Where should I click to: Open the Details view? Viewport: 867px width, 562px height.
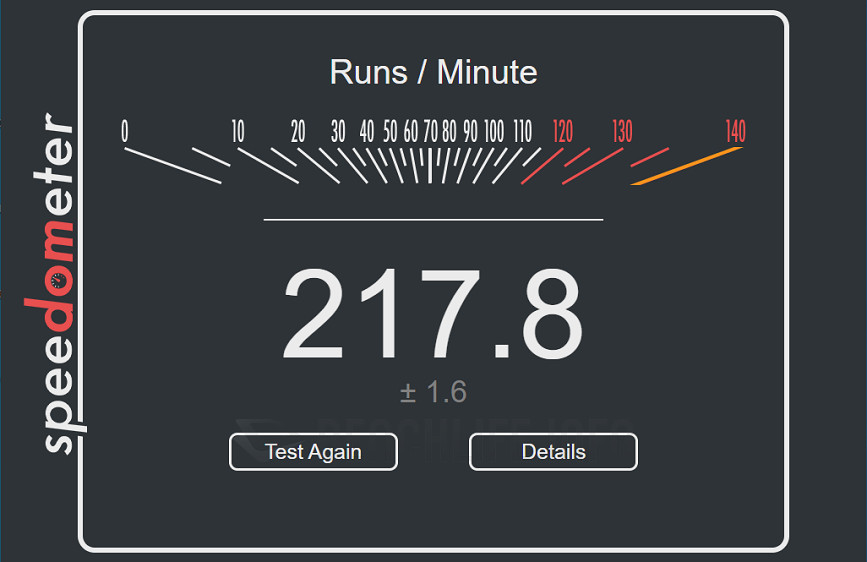click(x=553, y=452)
